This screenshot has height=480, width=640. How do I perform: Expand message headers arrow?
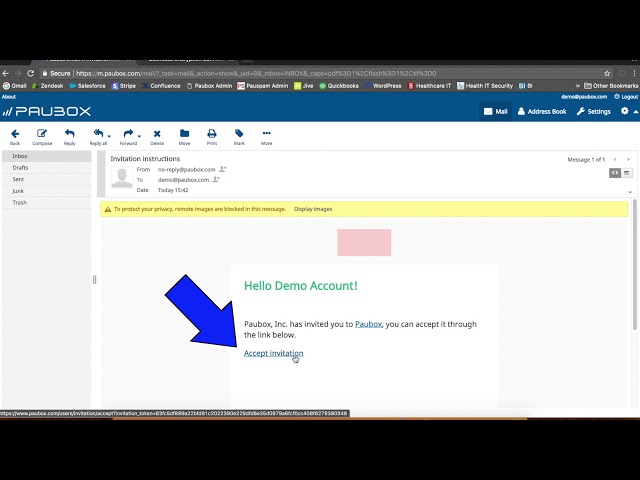[x=630, y=192]
